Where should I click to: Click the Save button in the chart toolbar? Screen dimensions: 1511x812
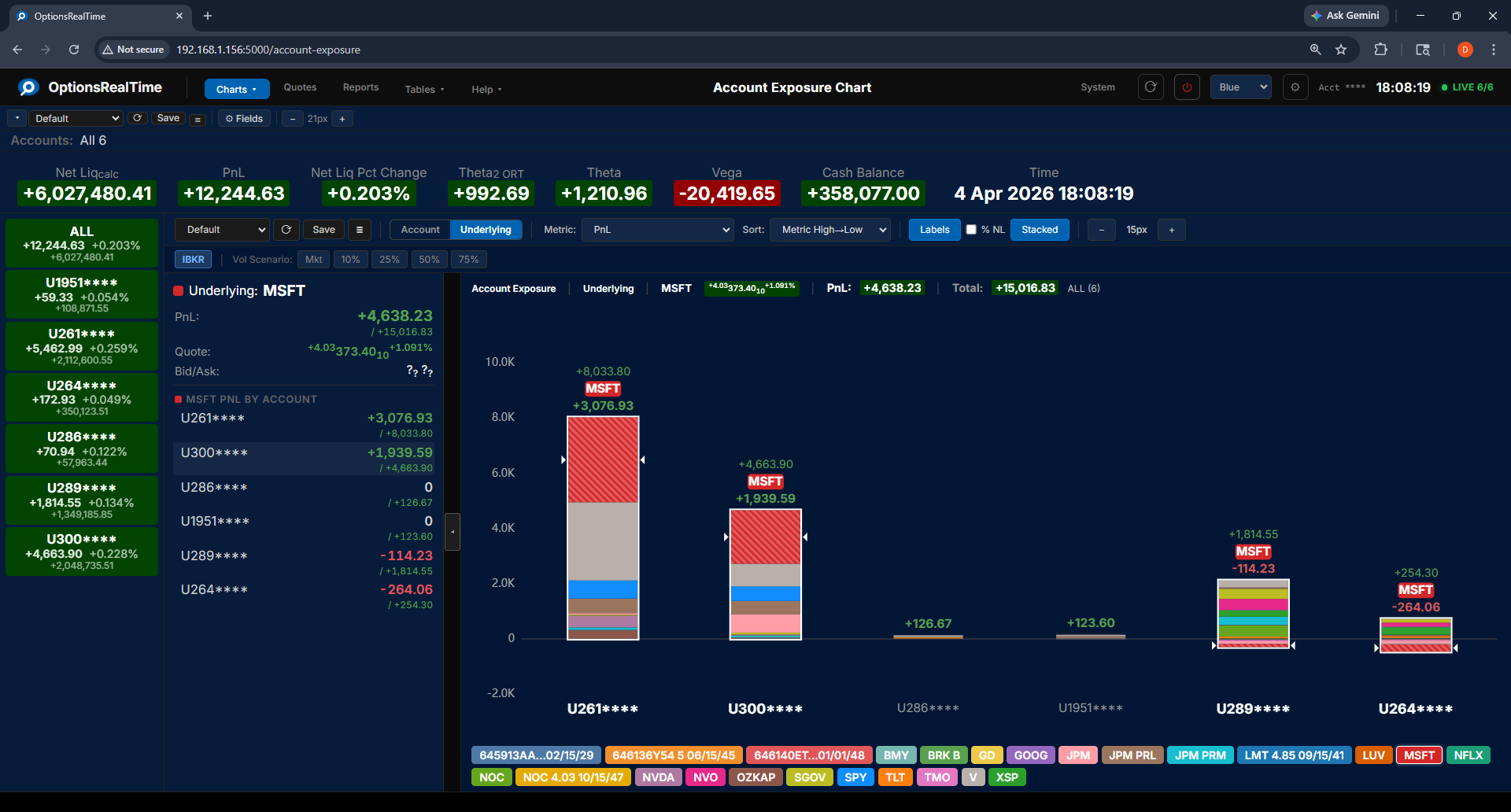(323, 230)
